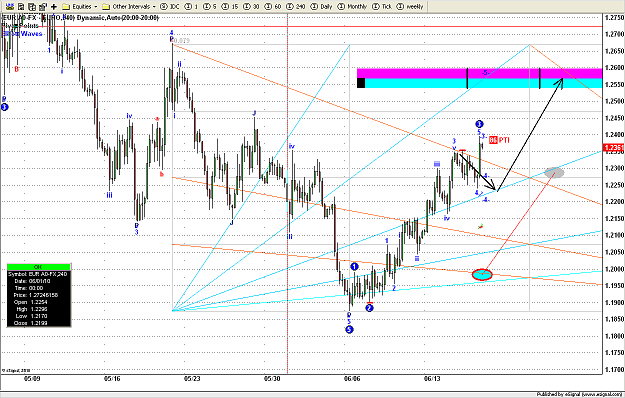Viewport: 625px width, 398px height.
Task: Select the 60 minute interval button
Action: [273, 6]
